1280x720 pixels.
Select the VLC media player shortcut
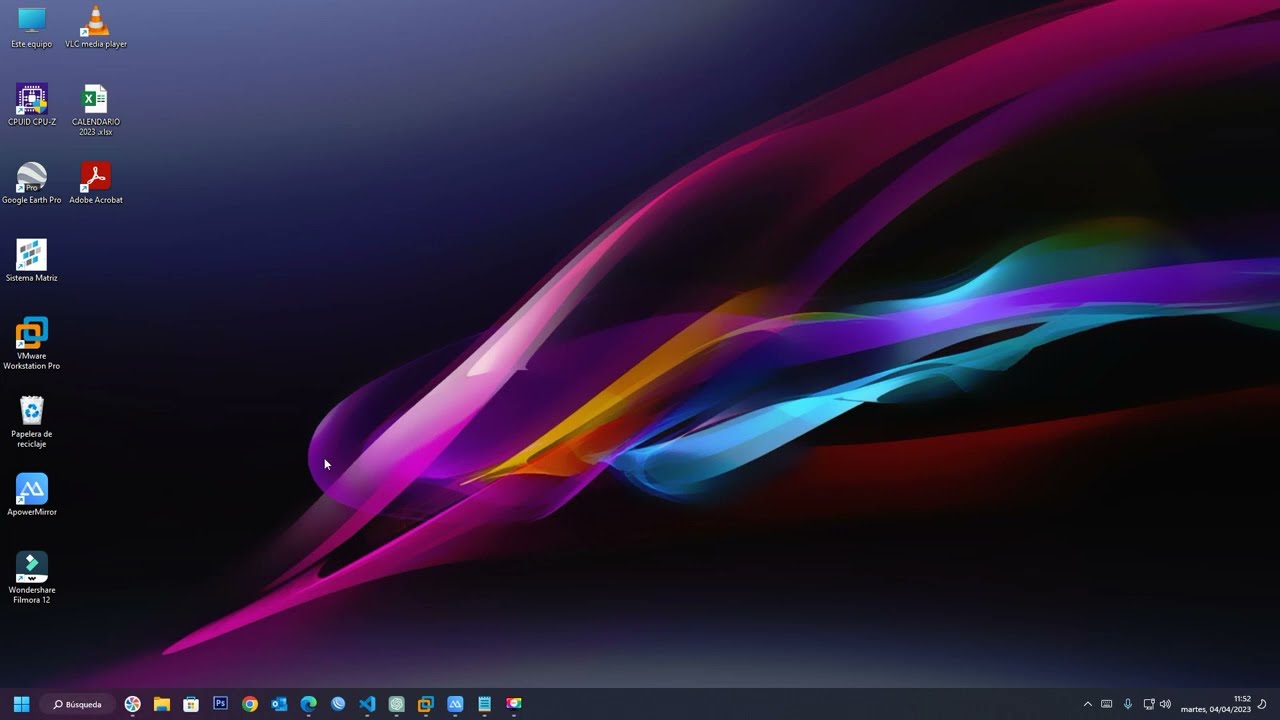(x=96, y=27)
